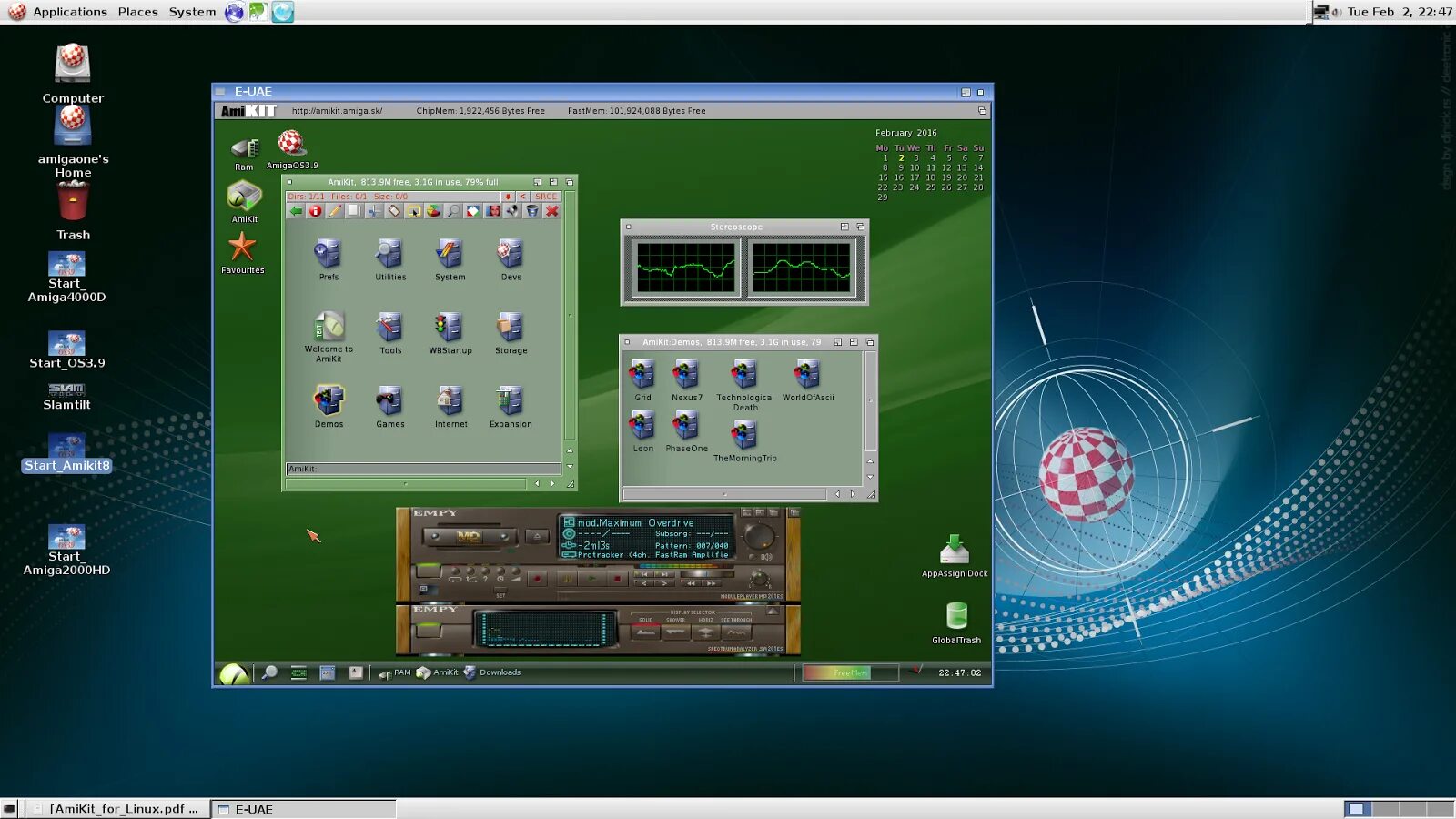Click the Start_OS3.9 desktop launcher
This screenshot has height=819, width=1456.
tap(66, 350)
